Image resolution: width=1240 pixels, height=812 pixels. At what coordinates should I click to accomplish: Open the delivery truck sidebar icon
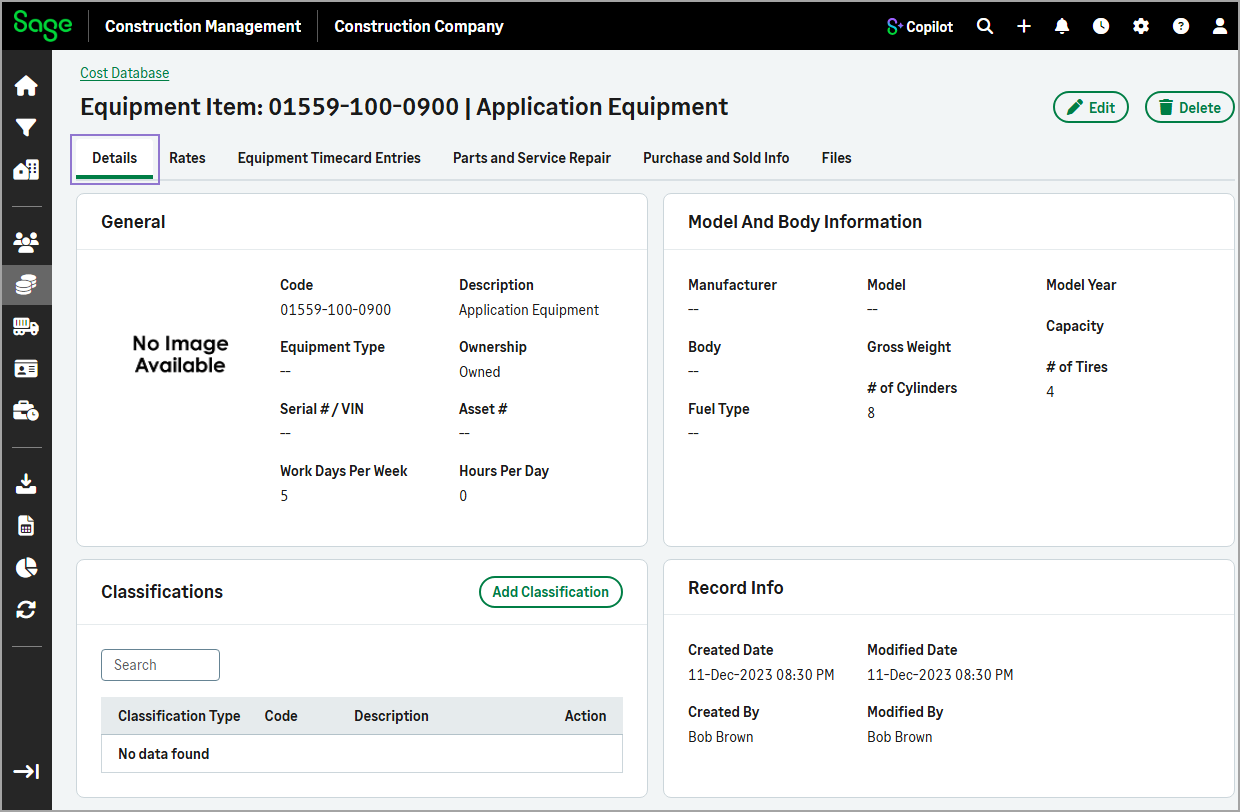[26, 327]
